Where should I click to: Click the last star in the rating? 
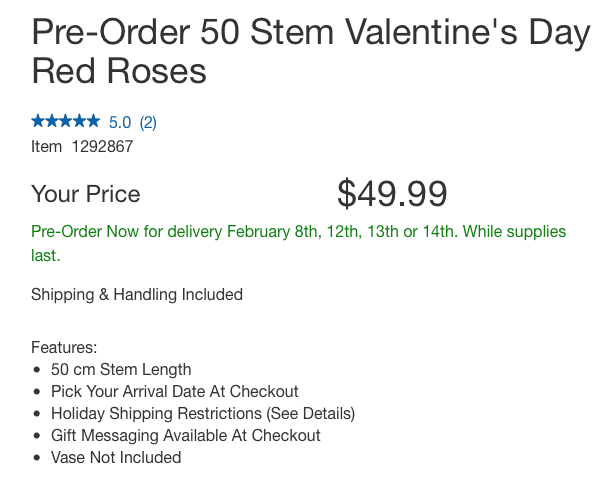point(93,122)
